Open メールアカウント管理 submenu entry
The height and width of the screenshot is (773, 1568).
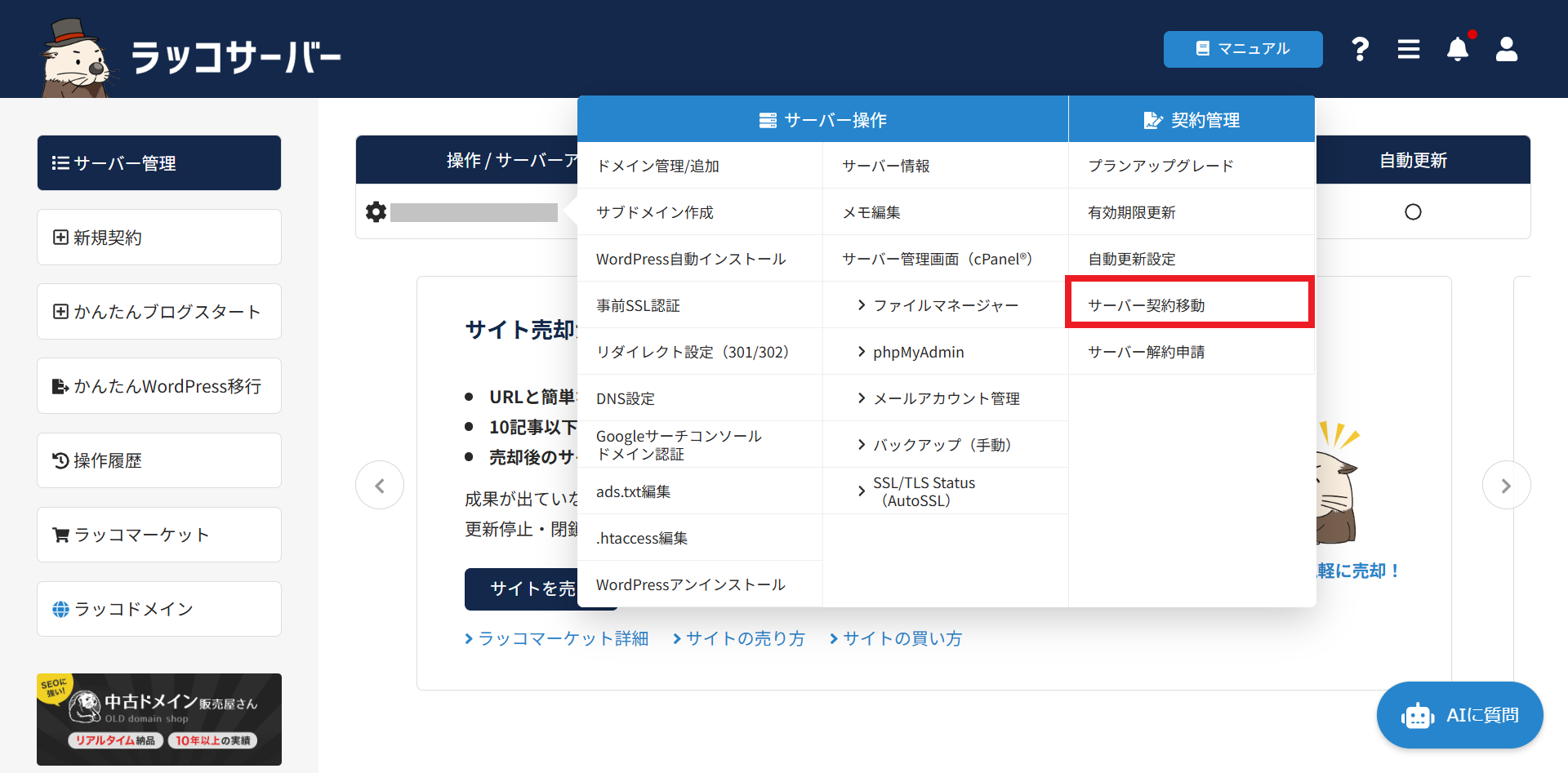[x=946, y=398]
